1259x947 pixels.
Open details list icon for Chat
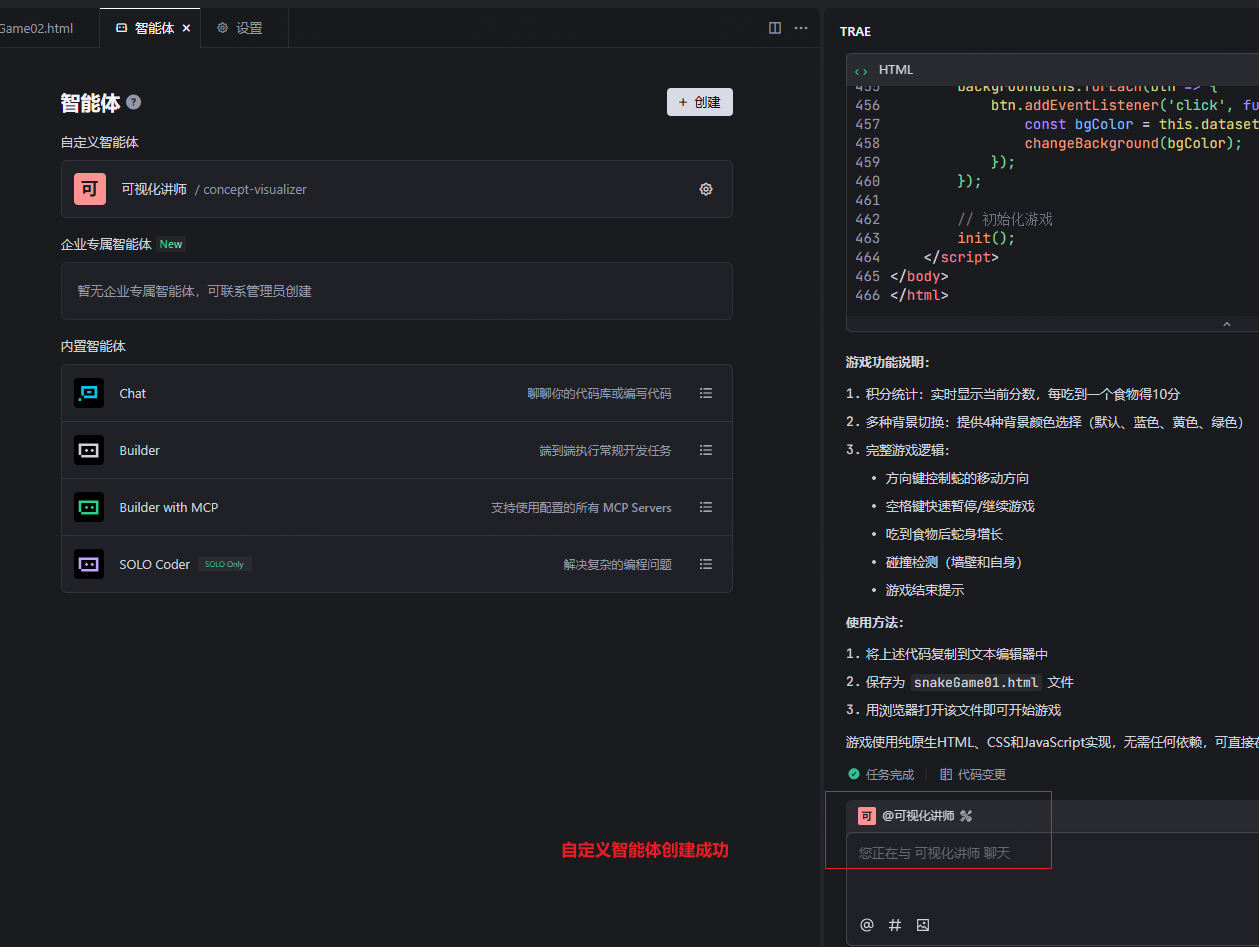click(706, 393)
